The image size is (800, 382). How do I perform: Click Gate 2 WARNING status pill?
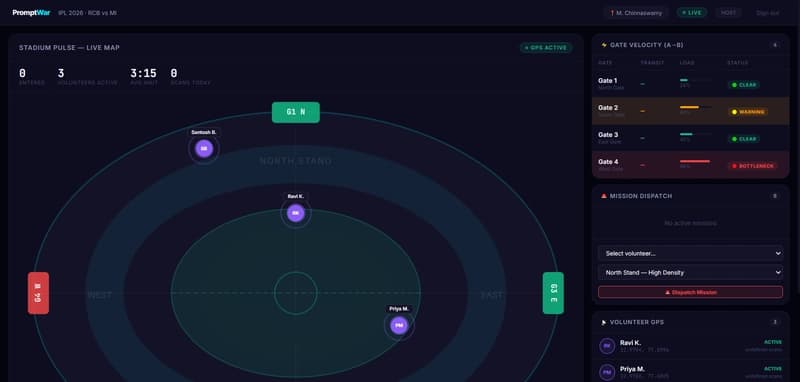click(x=748, y=112)
